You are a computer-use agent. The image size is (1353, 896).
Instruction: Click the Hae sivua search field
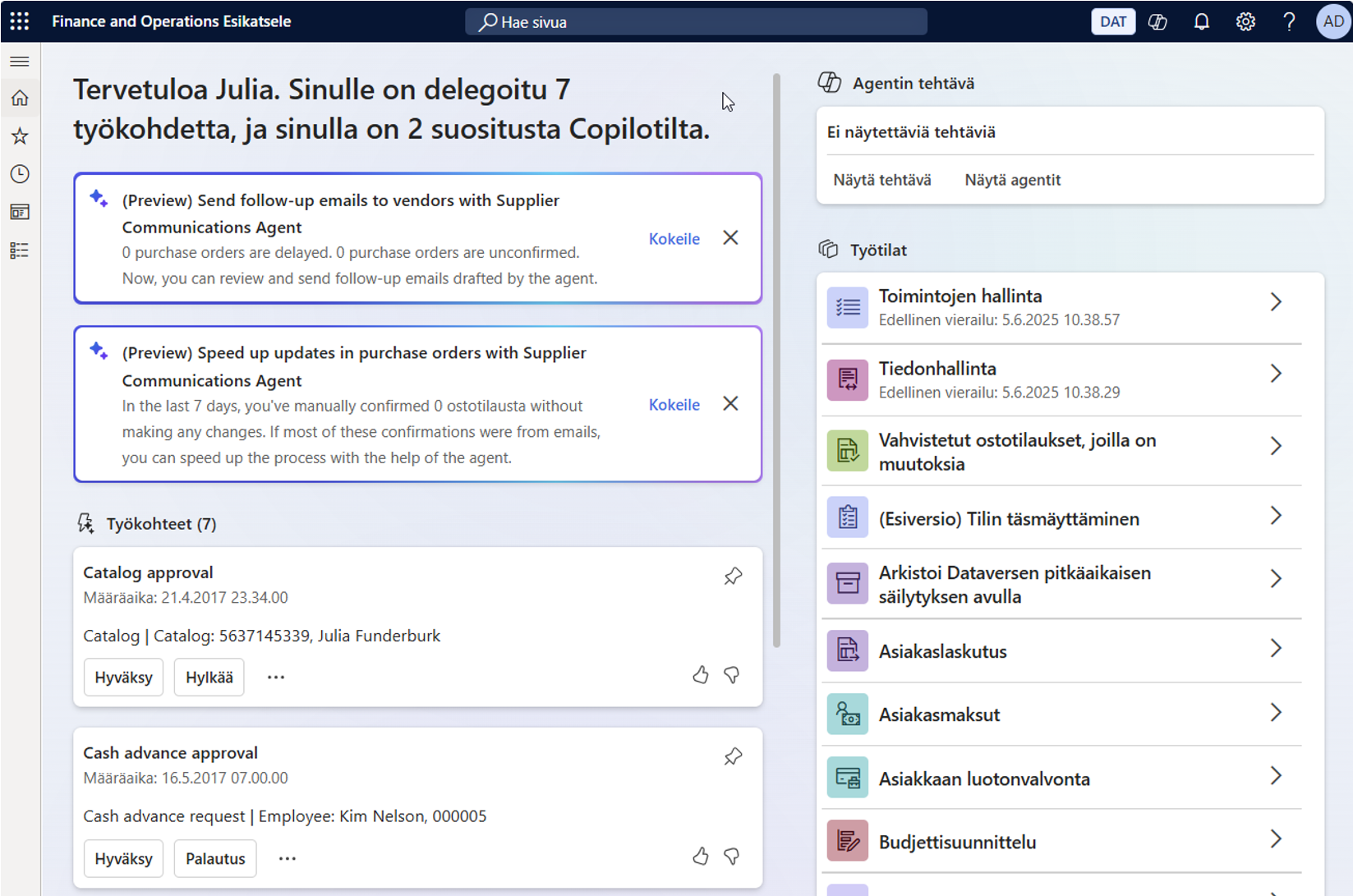click(x=696, y=22)
